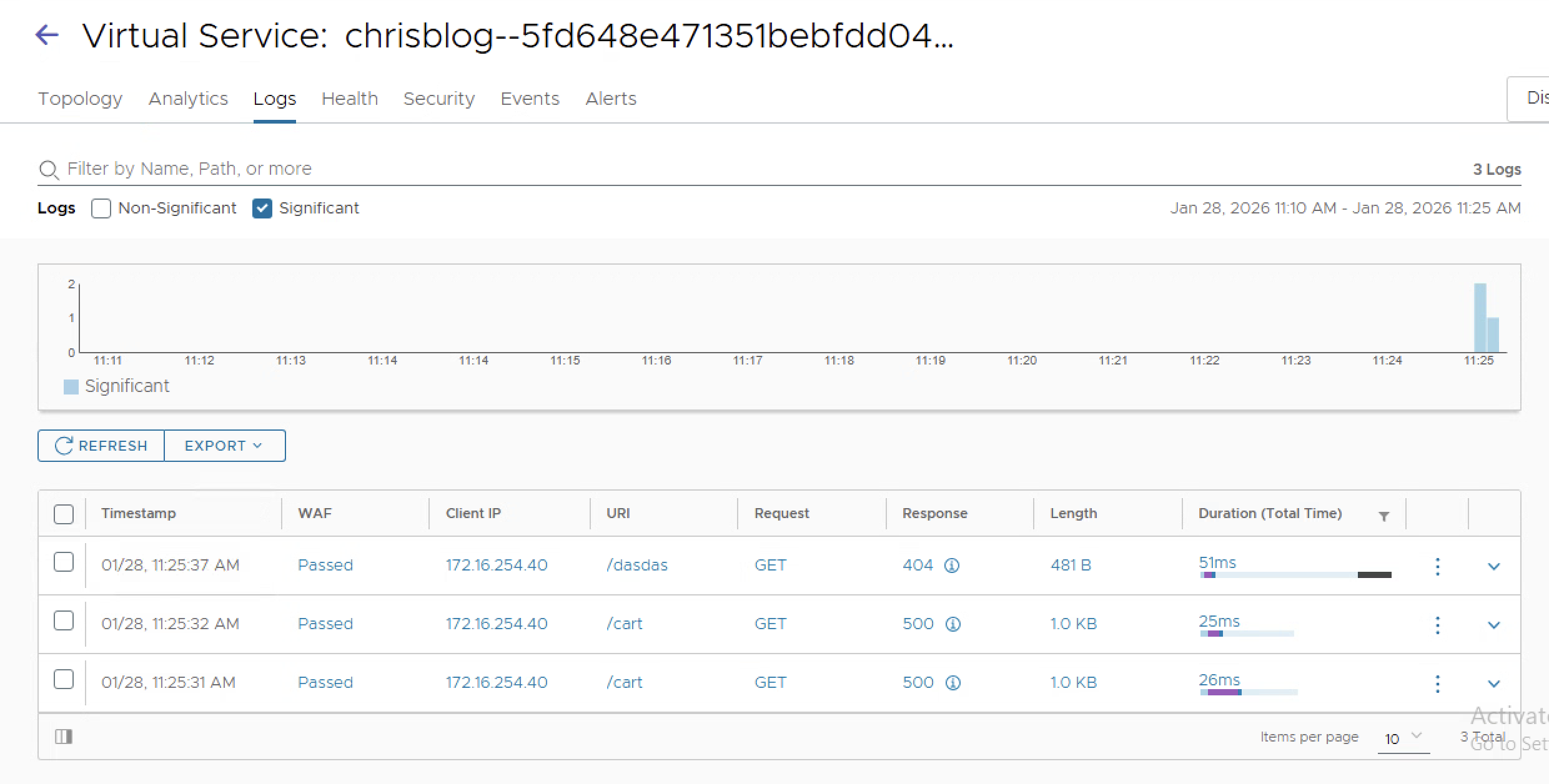Image resolution: width=1549 pixels, height=784 pixels.
Task: Open the Export dropdown button
Action: pos(224,446)
